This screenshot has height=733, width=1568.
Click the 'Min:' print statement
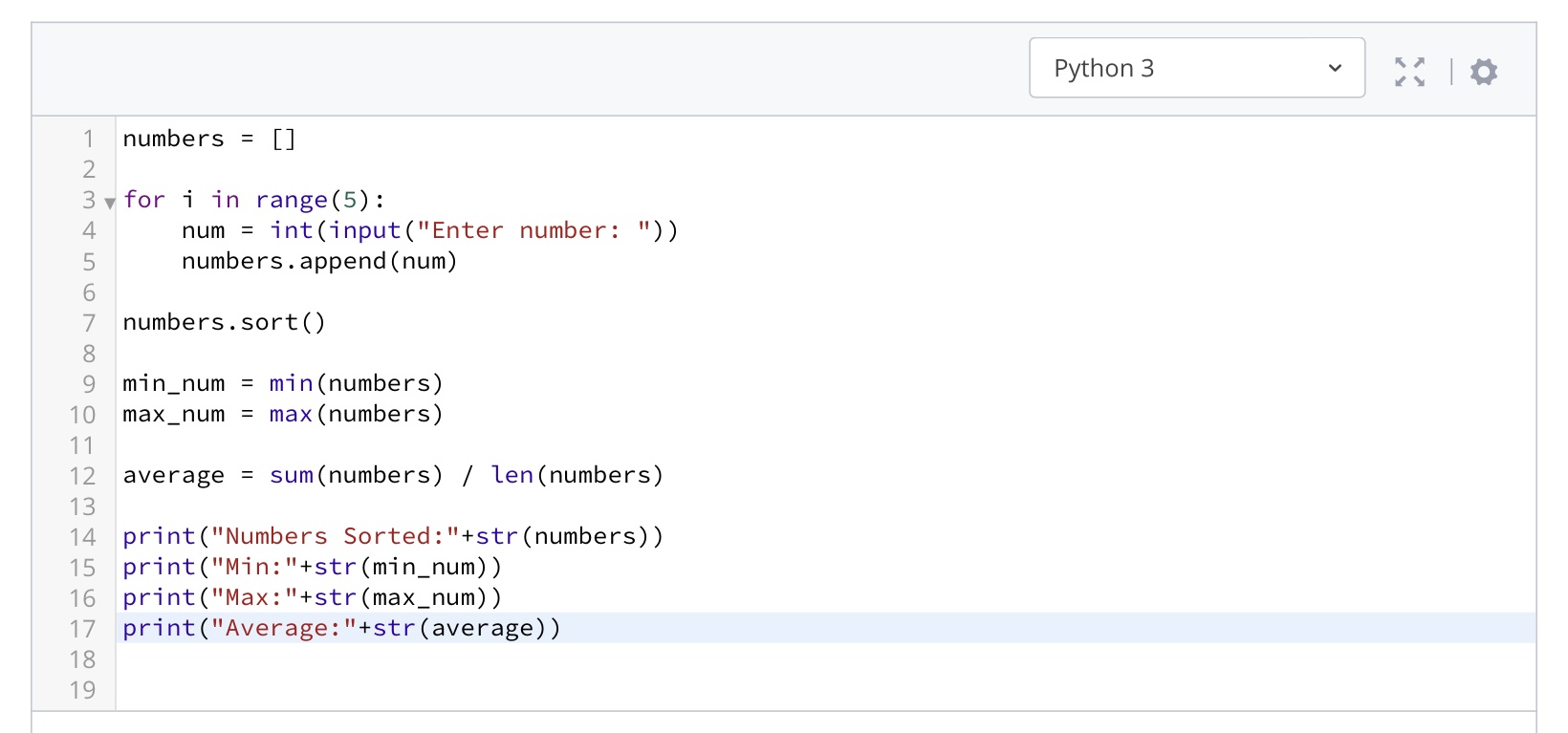point(312,567)
